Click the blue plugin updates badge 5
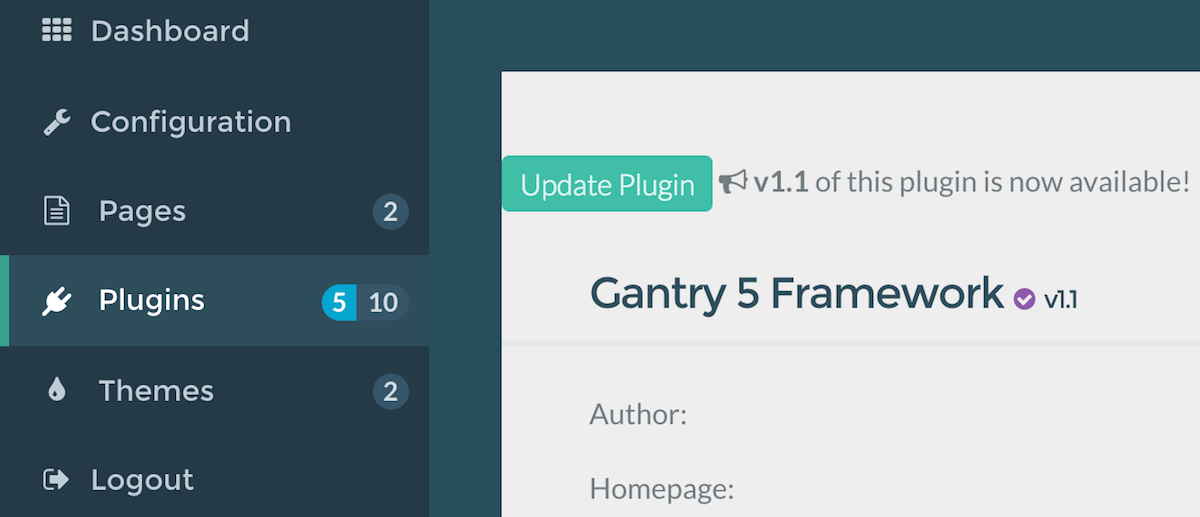This screenshot has width=1200, height=517. click(x=339, y=302)
